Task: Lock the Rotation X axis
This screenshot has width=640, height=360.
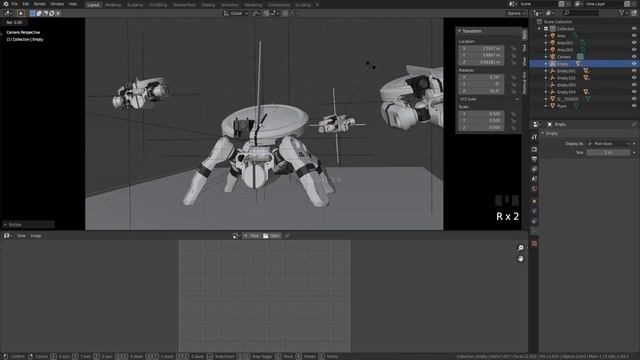Action: (x=513, y=77)
